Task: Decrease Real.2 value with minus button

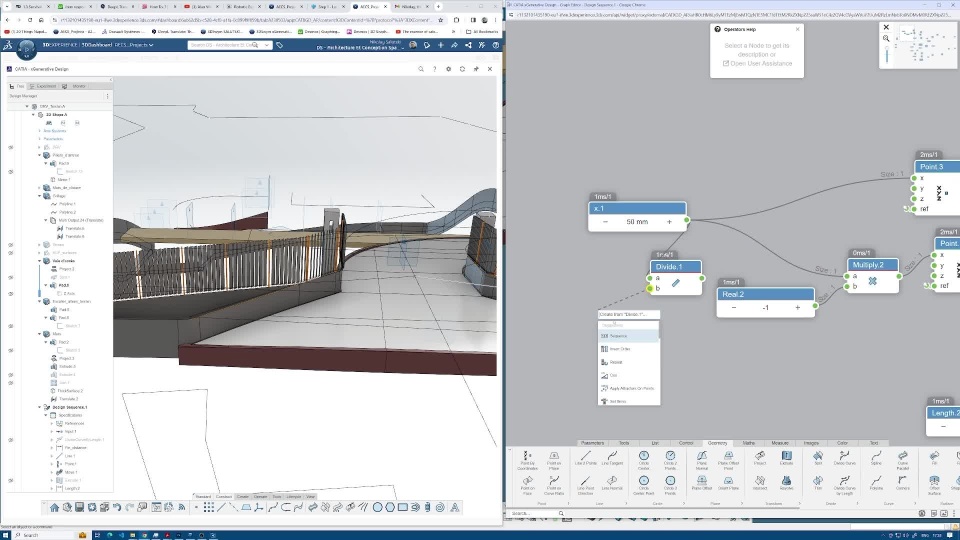Action: point(734,308)
